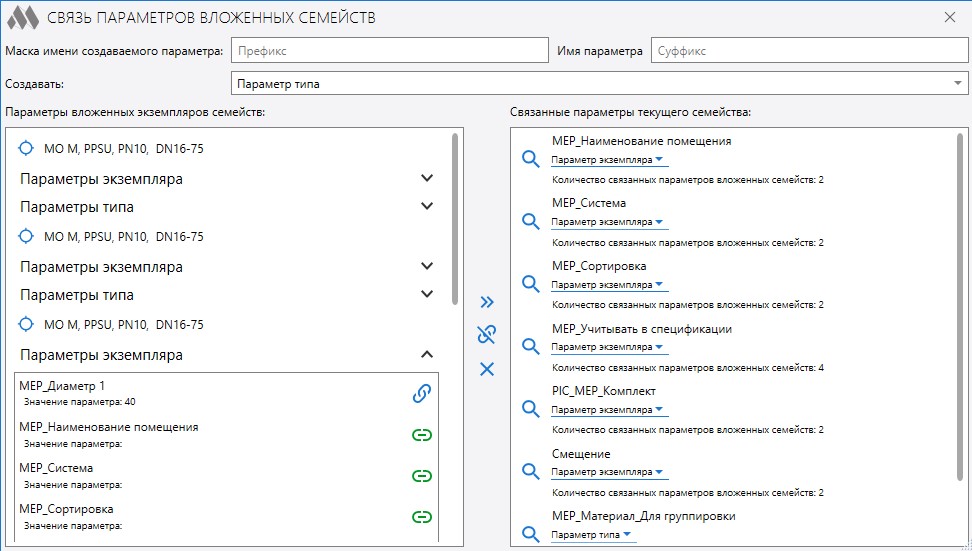
Task: Click magnifier icon beside PIC_МЕР_Комплект
Action: click(531, 408)
